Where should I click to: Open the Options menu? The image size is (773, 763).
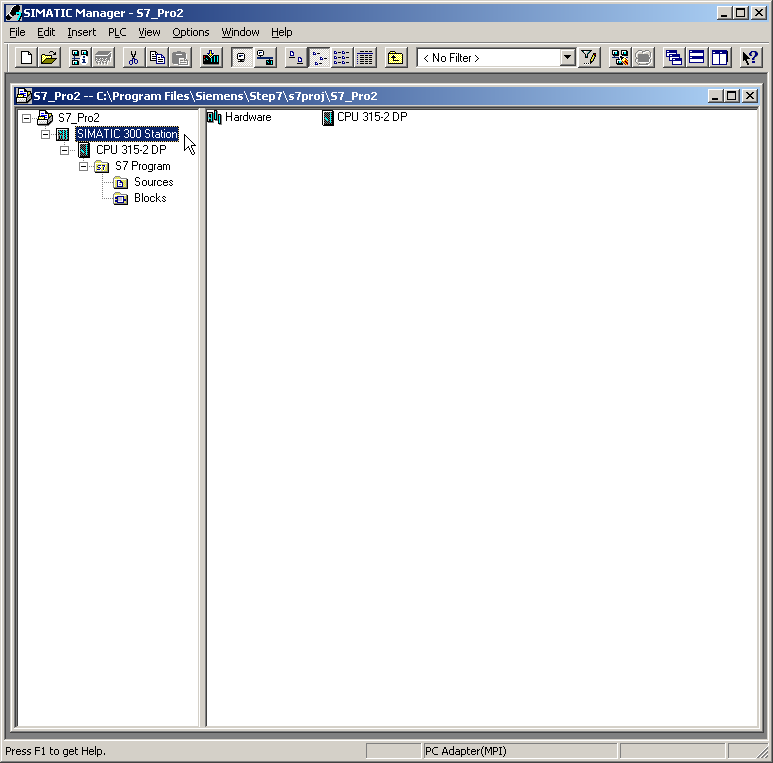pyautogui.click(x=190, y=32)
